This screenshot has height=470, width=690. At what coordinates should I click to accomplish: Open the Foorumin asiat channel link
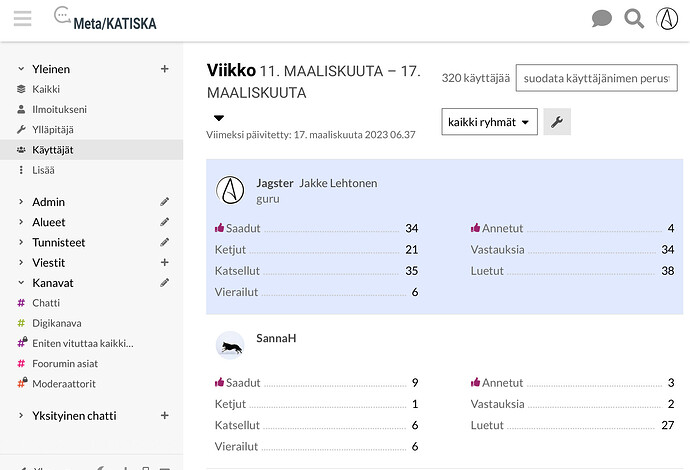coord(65,364)
